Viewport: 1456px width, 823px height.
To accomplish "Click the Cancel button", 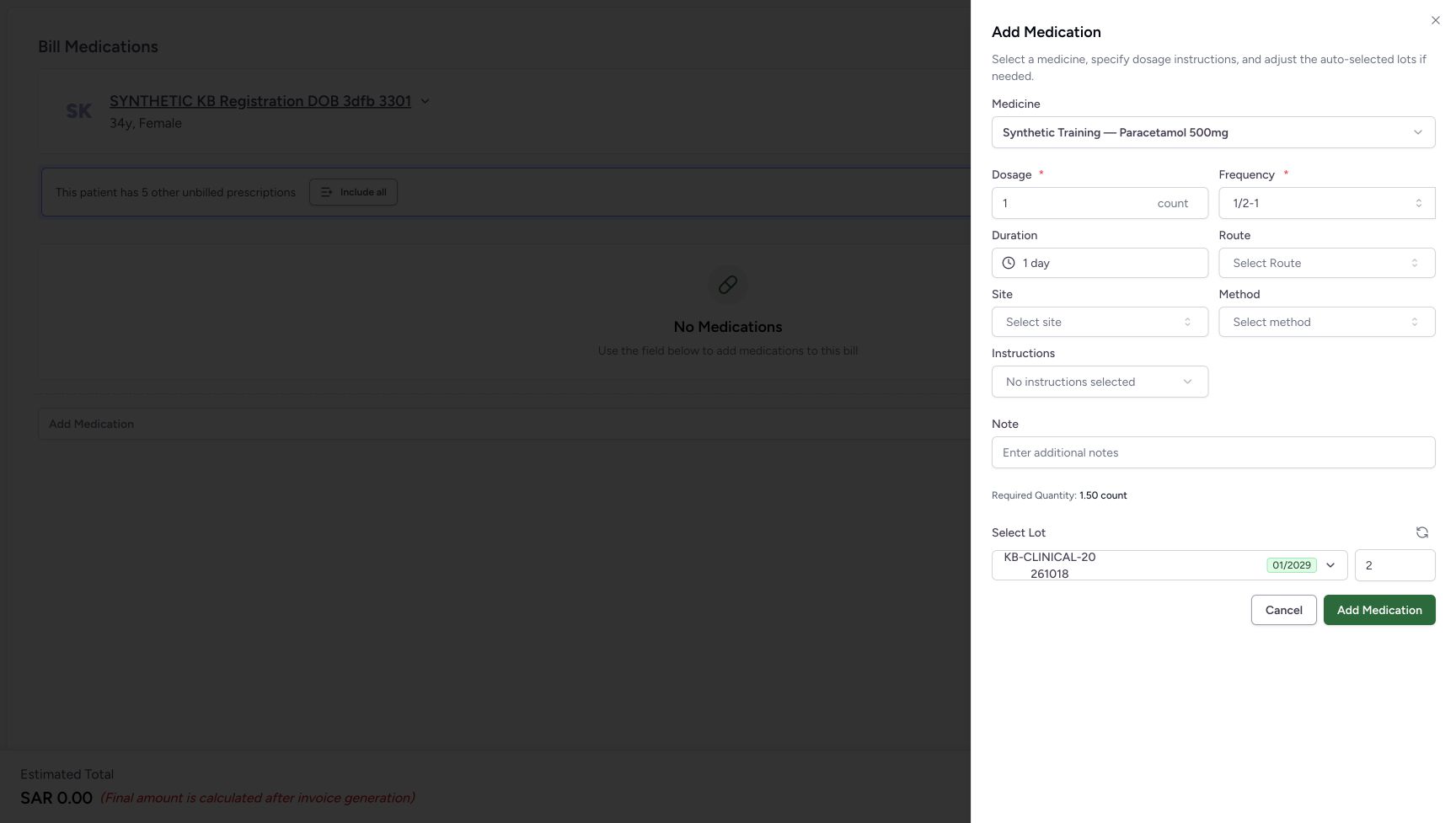I will coord(1283,610).
